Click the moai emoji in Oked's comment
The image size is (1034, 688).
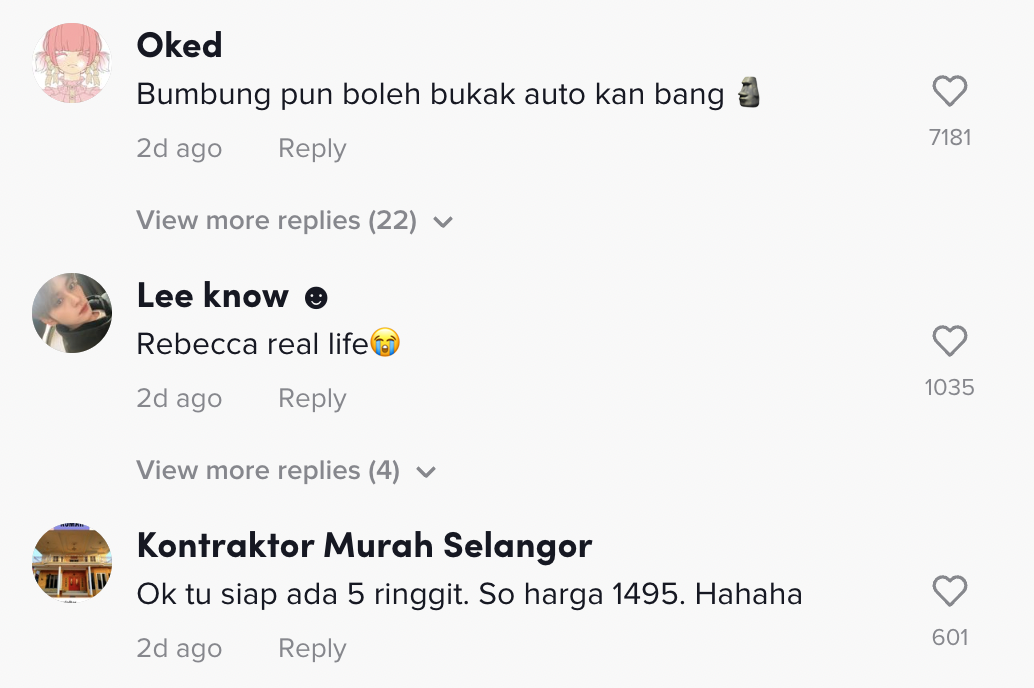click(748, 95)
